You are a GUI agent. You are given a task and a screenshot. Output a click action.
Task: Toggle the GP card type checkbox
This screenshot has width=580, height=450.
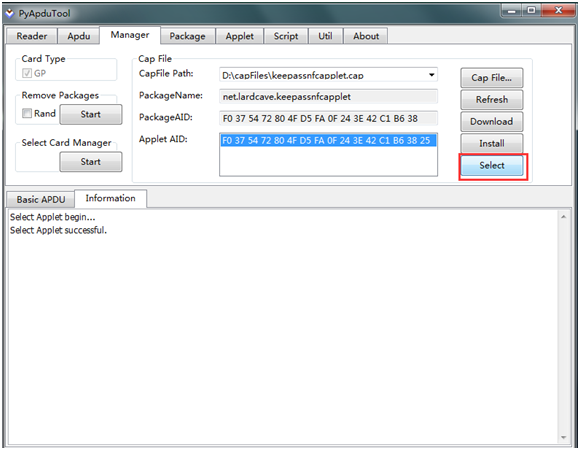27,73
